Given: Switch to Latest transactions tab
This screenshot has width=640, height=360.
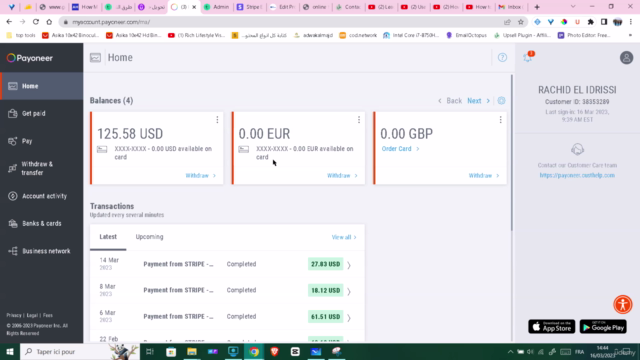Looking at the screenshot, I should pos(108,237).
